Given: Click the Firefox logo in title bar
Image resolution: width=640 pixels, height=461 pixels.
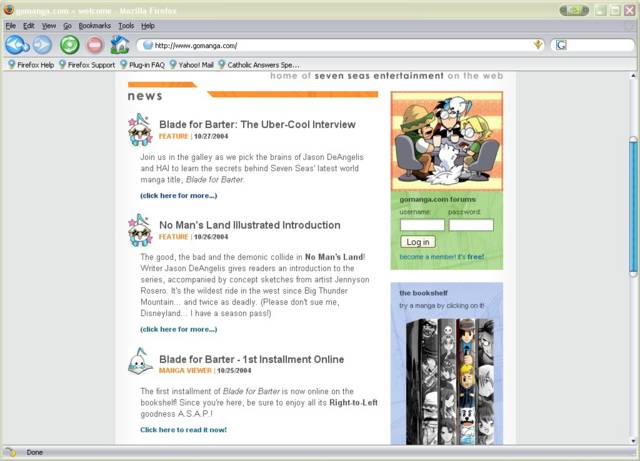Looking at the screenshot, I should click(8, 10).
